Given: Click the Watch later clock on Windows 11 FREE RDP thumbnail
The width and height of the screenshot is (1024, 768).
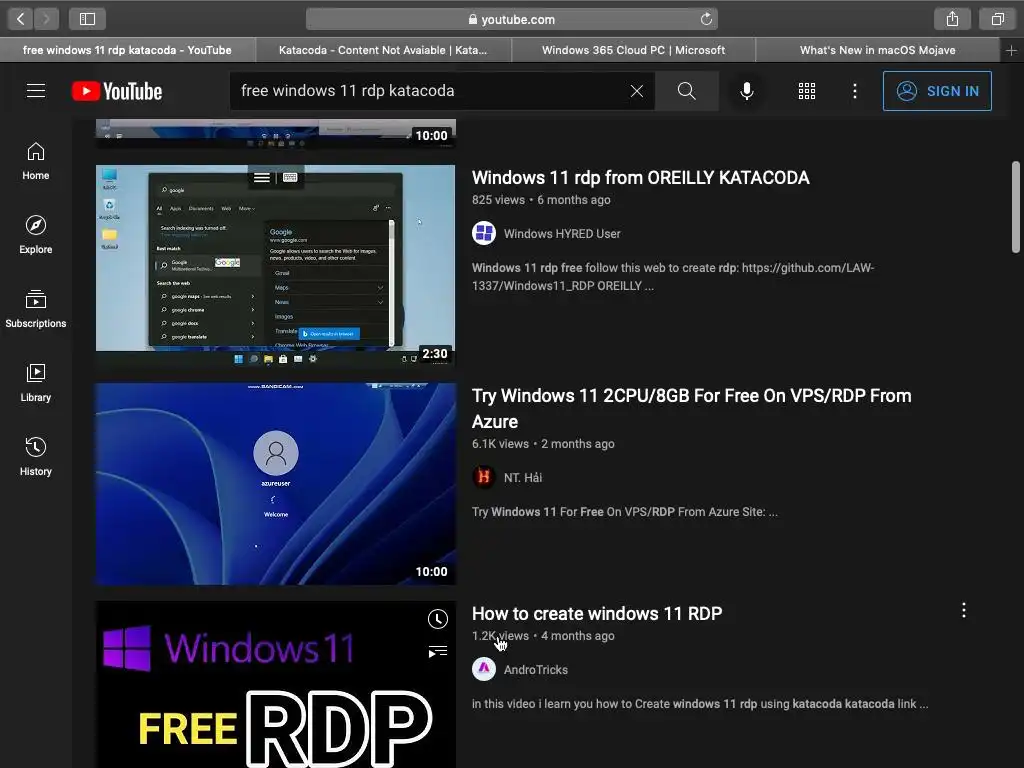Looking at the screenshot, I should tap(438, 619).
